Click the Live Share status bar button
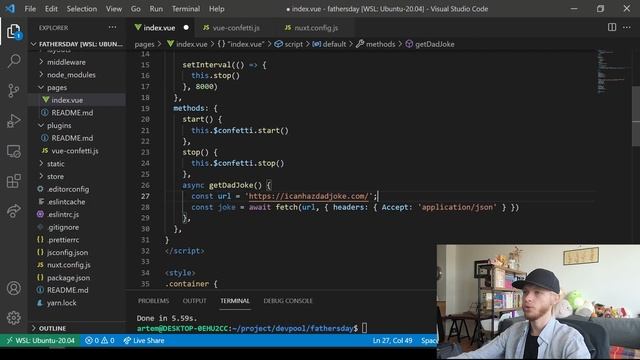This screenshot has width=640, height=360. [144, 340]
